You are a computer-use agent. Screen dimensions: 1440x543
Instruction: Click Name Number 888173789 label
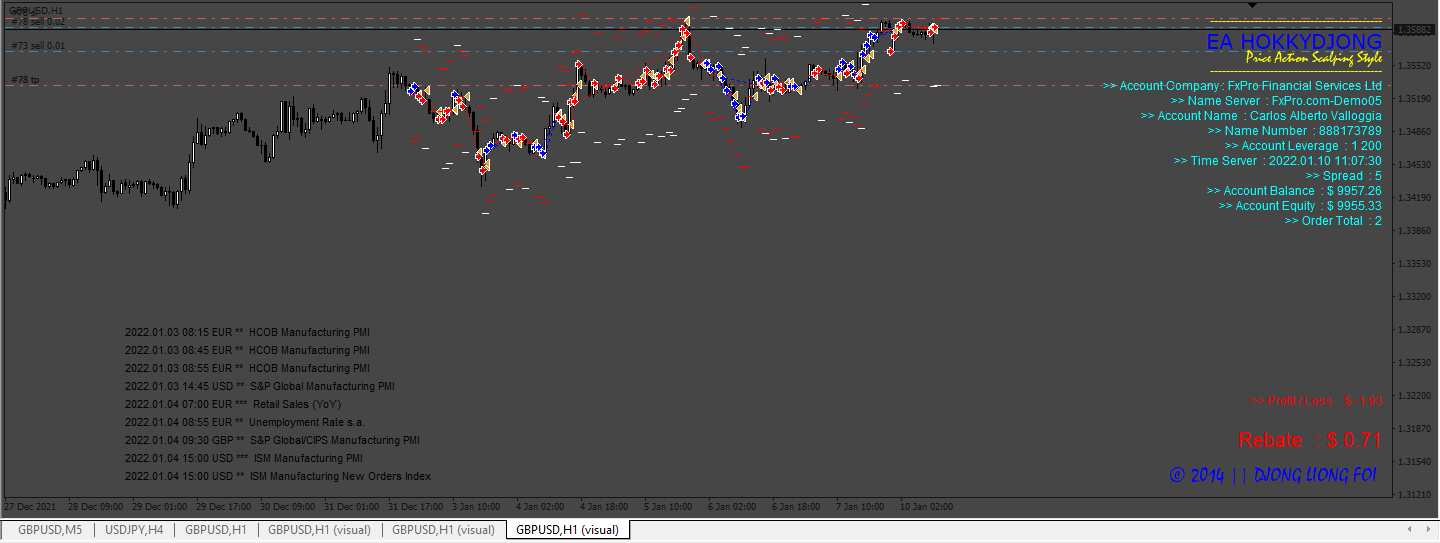point(1295,131)
